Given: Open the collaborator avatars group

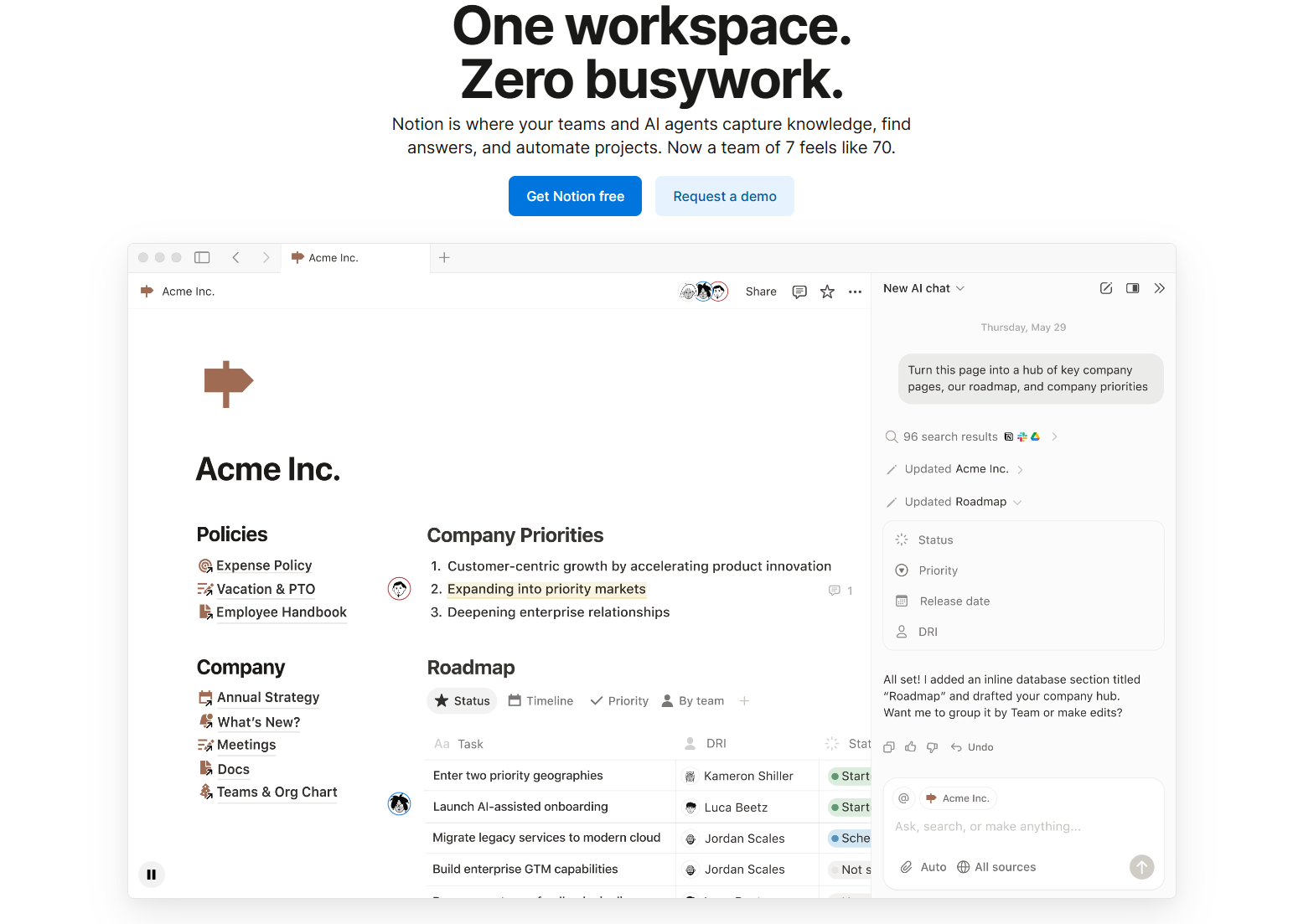Looking at the screenshot, I should (x=704, y=292).
